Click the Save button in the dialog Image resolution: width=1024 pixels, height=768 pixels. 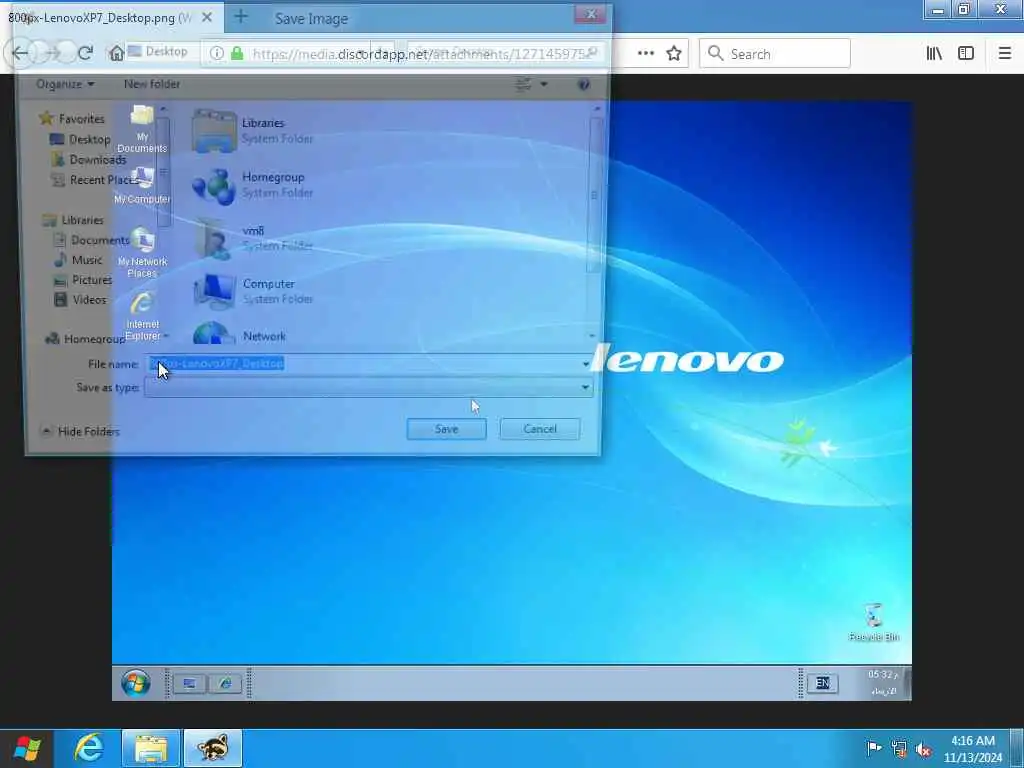click(447, 429)
